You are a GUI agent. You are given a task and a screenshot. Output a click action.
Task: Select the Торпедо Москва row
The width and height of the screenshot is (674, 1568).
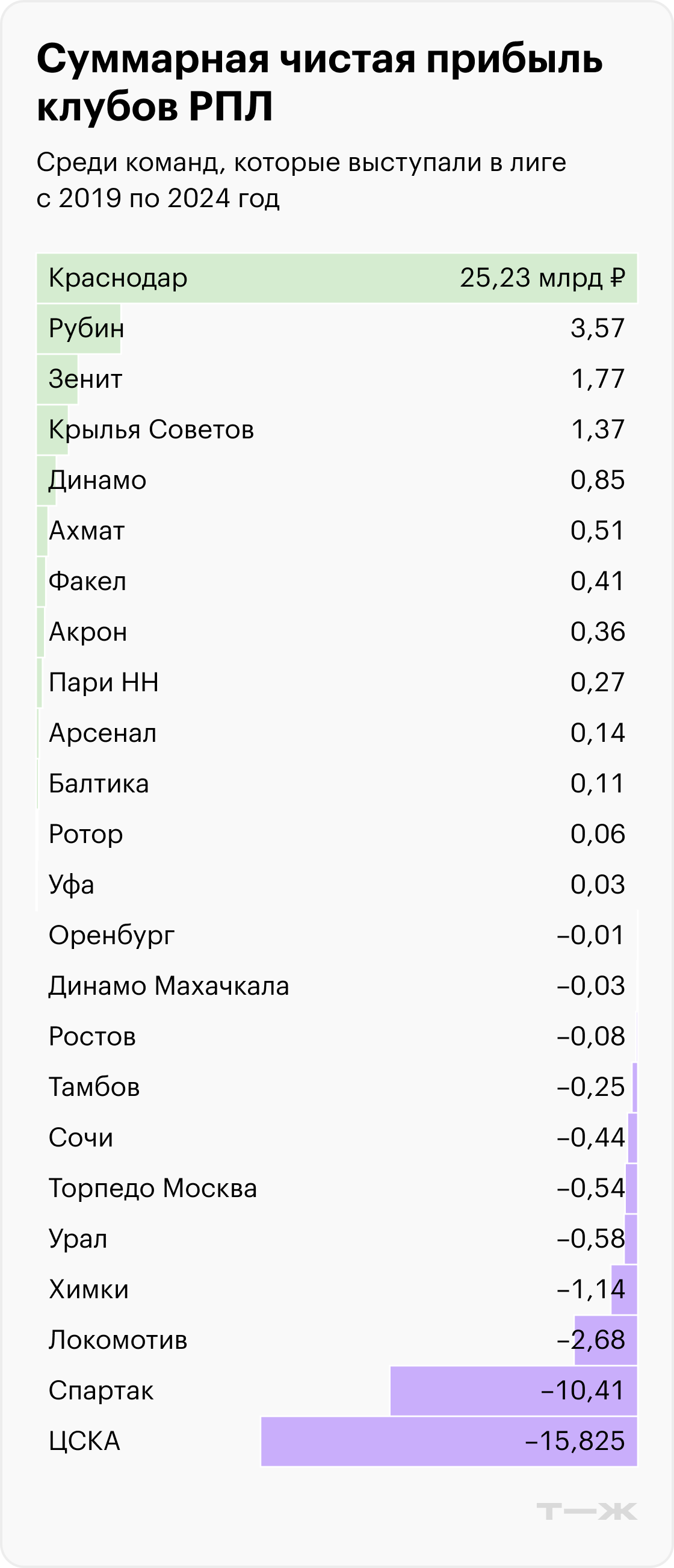(x=336, y=1188)
